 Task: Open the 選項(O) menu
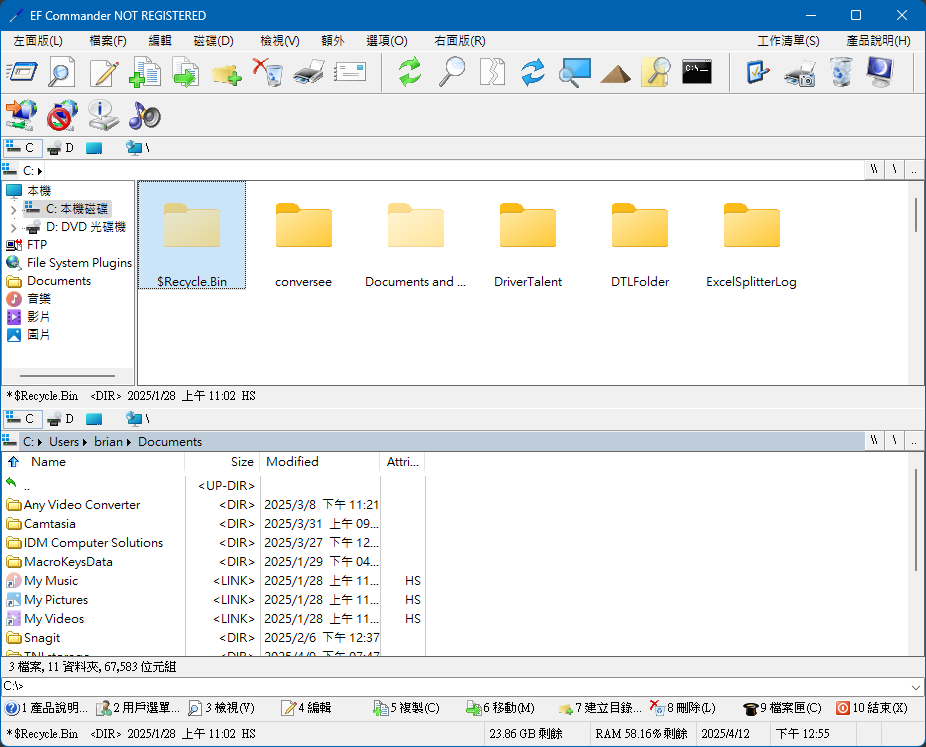[386, 41]
